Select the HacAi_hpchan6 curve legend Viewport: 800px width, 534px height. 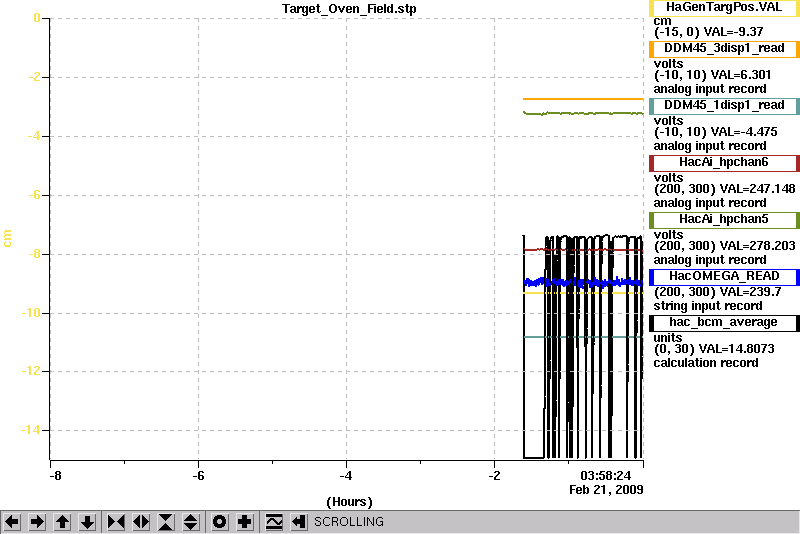pos(724,163)
